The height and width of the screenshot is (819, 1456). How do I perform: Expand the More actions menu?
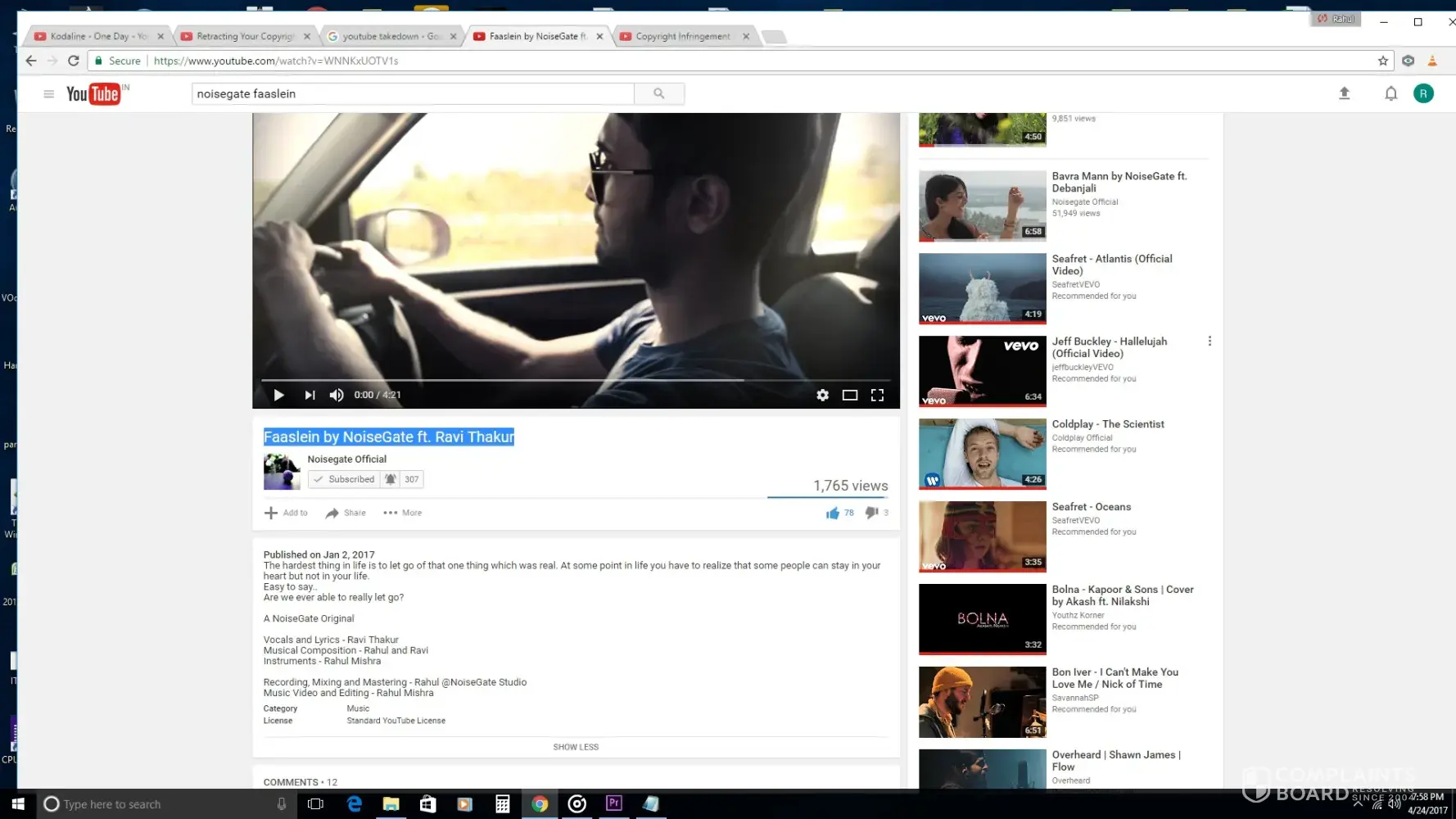[403, 514]
